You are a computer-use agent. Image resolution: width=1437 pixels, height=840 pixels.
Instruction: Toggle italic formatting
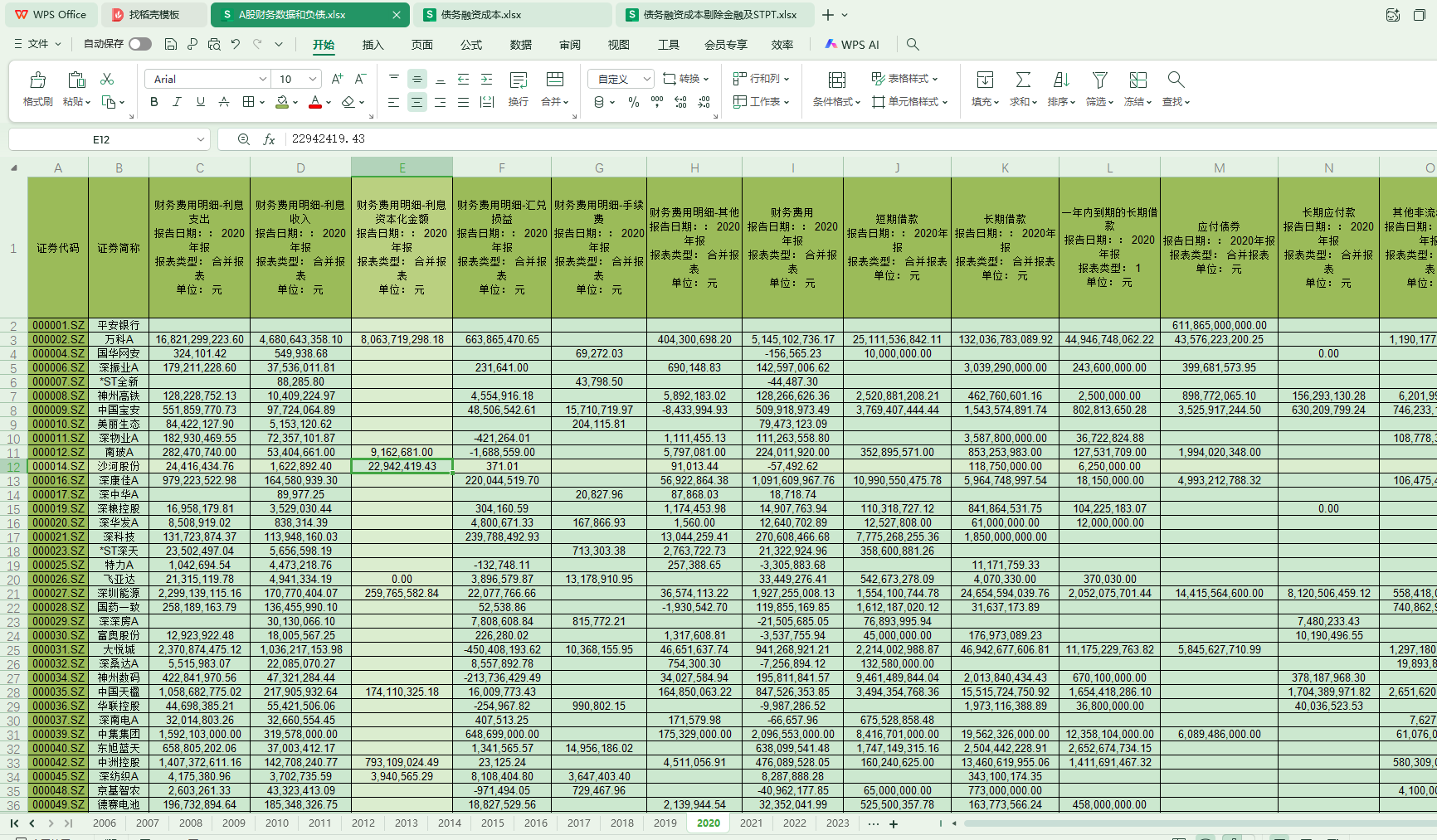pyautogui.click(x=177, y=102)
